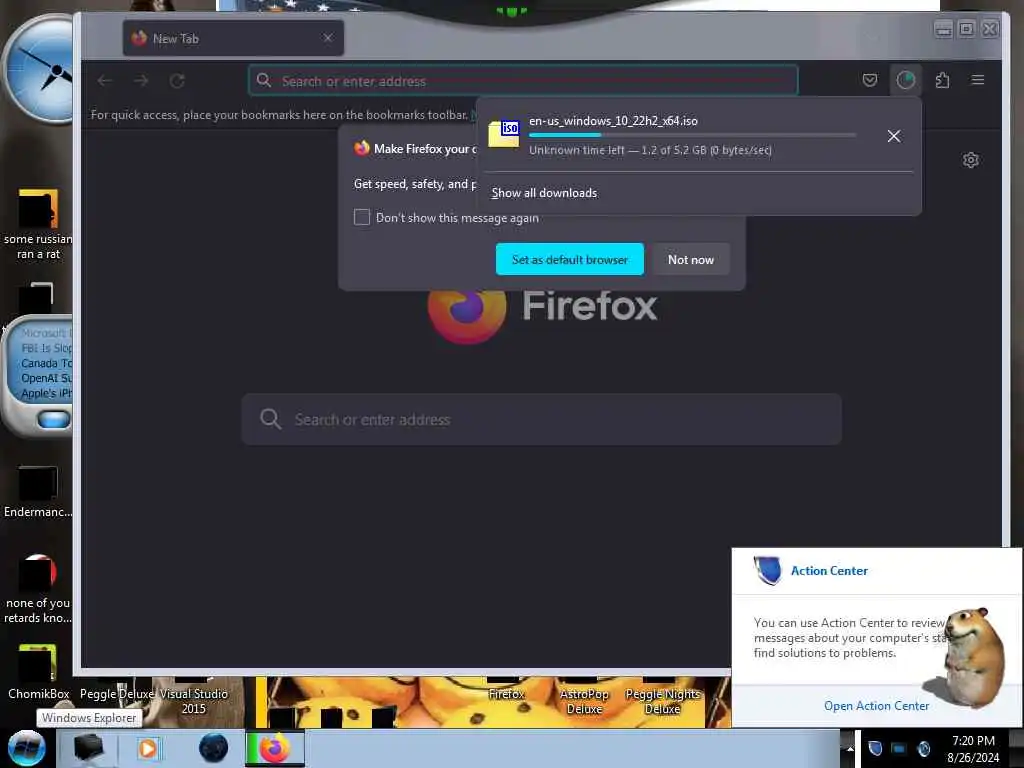
Task: Open Show all downloads
Action: [x=544, y=193]
